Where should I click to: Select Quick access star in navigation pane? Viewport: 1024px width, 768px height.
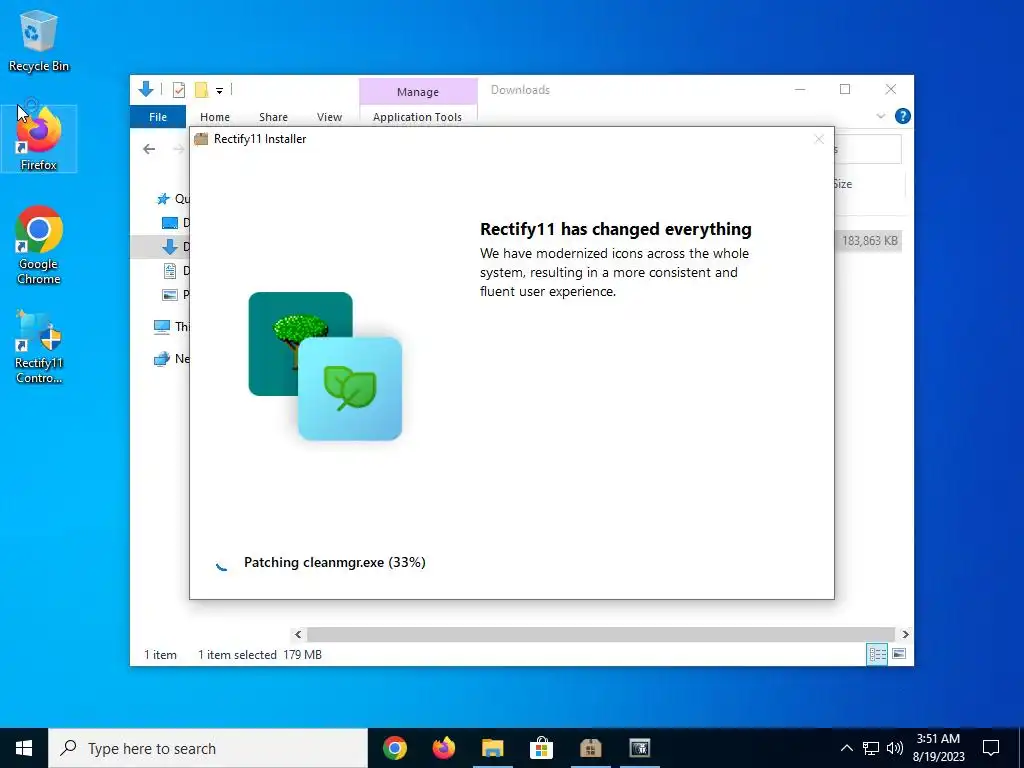click(163, 199)
